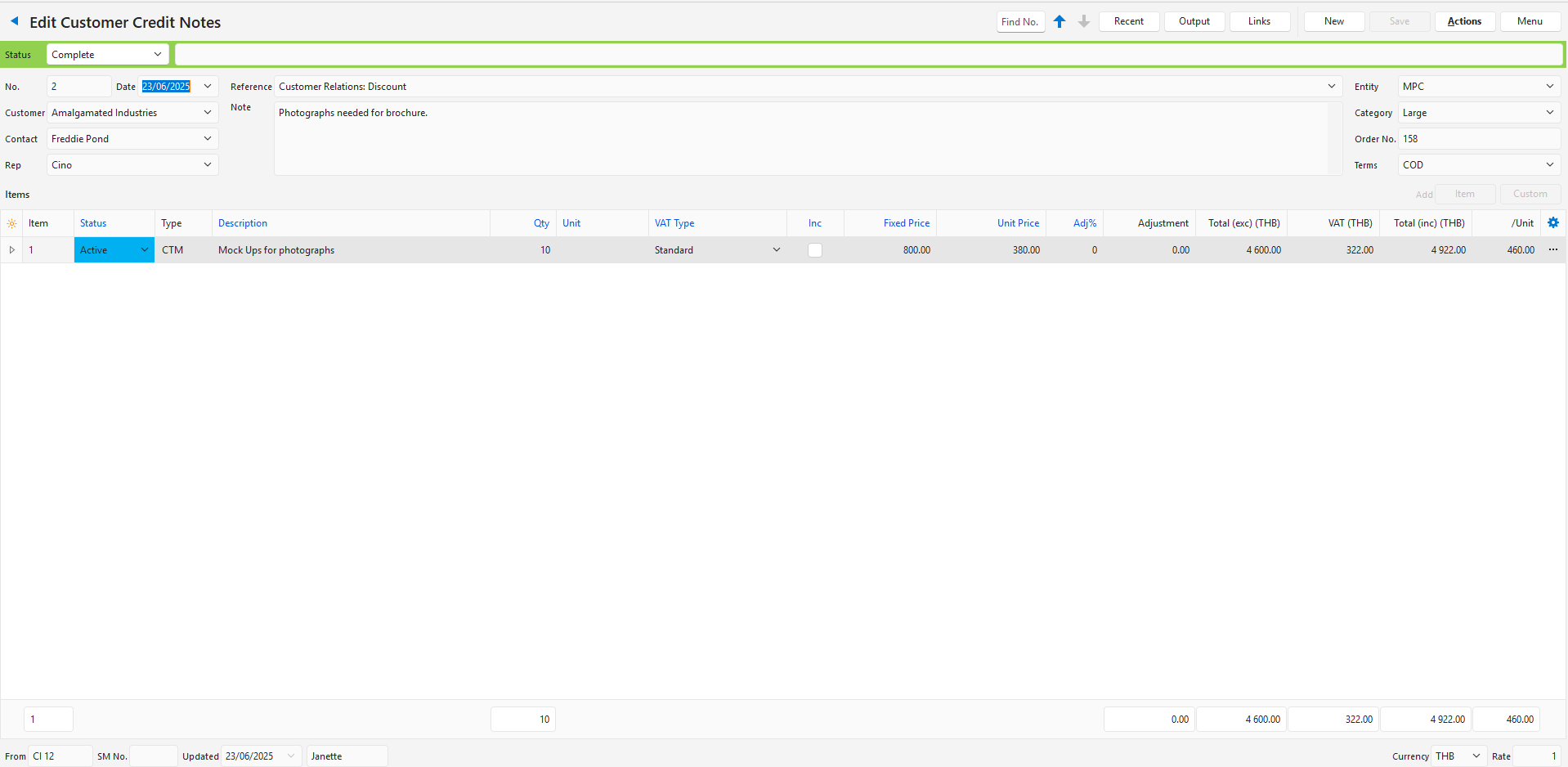Image resolution: width=1568 pixels, height=767 pixels.
Task: Click the sun icon in items grid header
Action: (11, 223)
